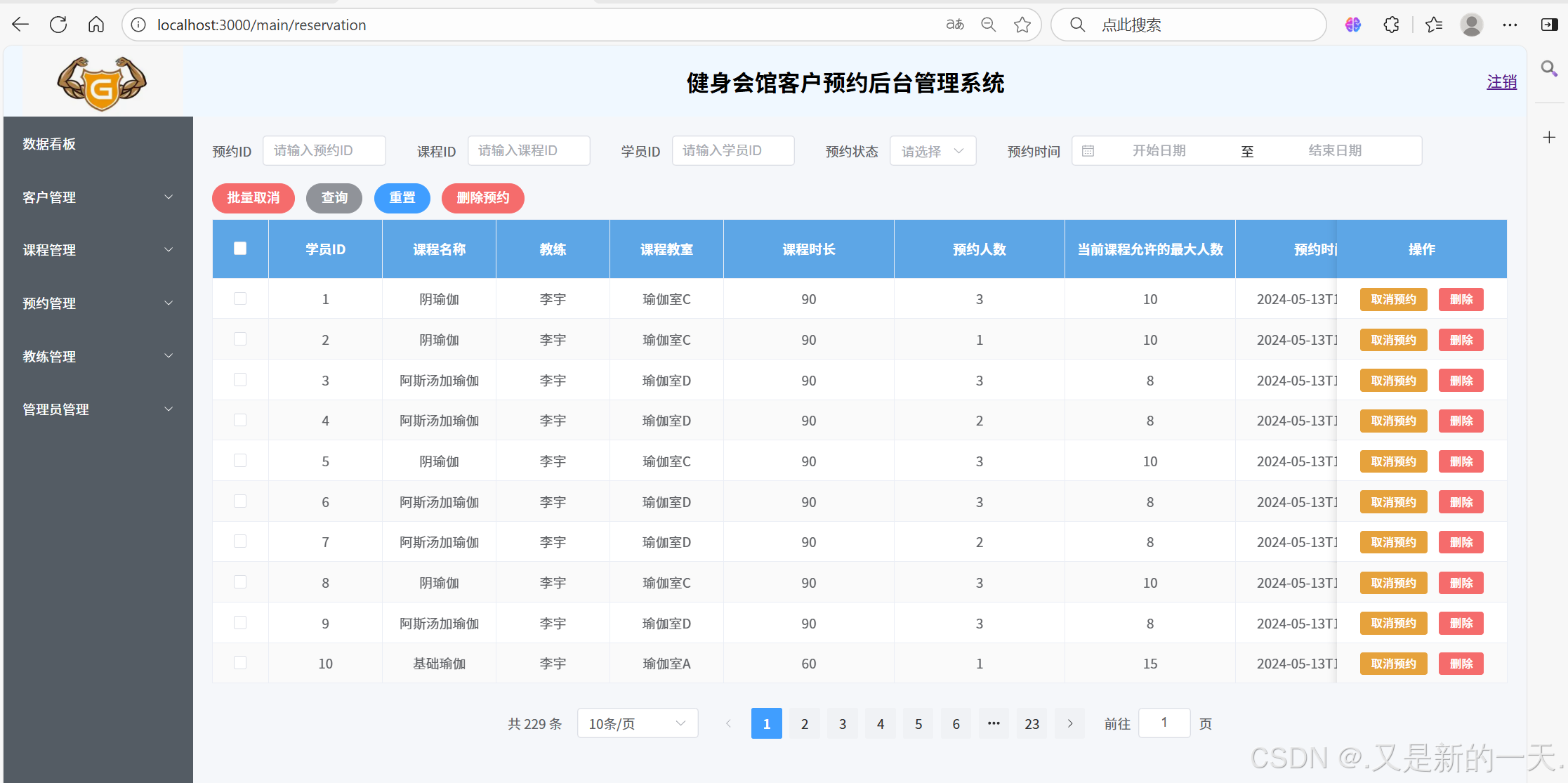Click the 请输入预约ID input field
The width and height of the screenshot is (1568, 783).
(324, 150)
